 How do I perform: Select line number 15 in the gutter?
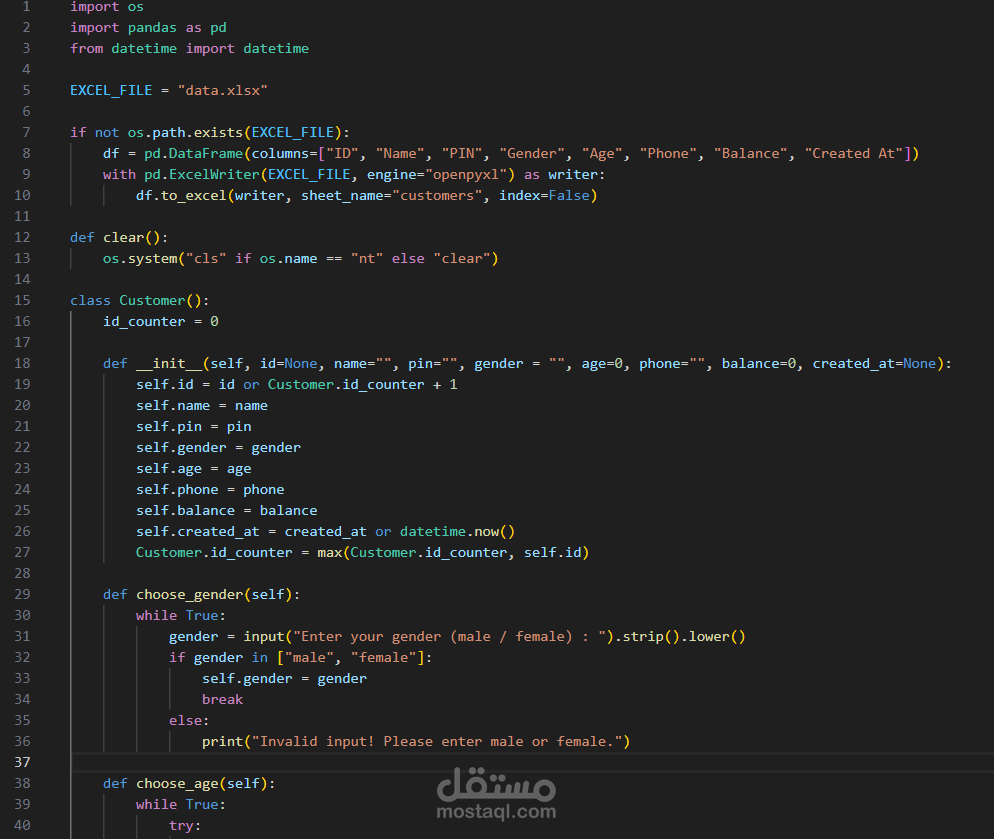(x=22, y=300)
